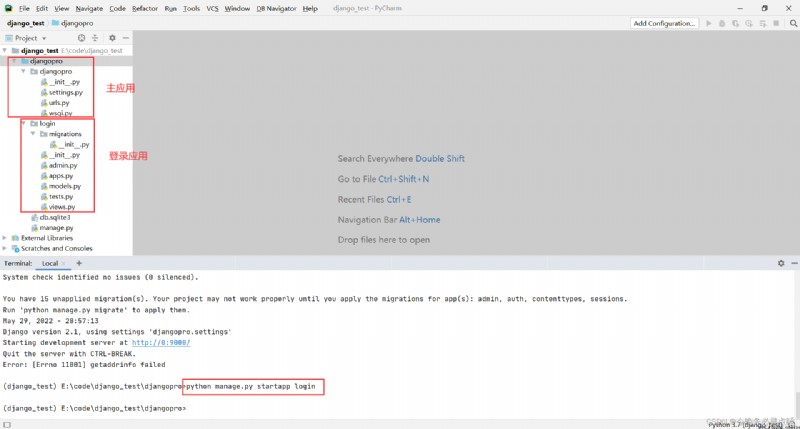Screen dimensions: 800x429
Task: Click django_test breadcrumb in navigation bar
Action: 26,23
